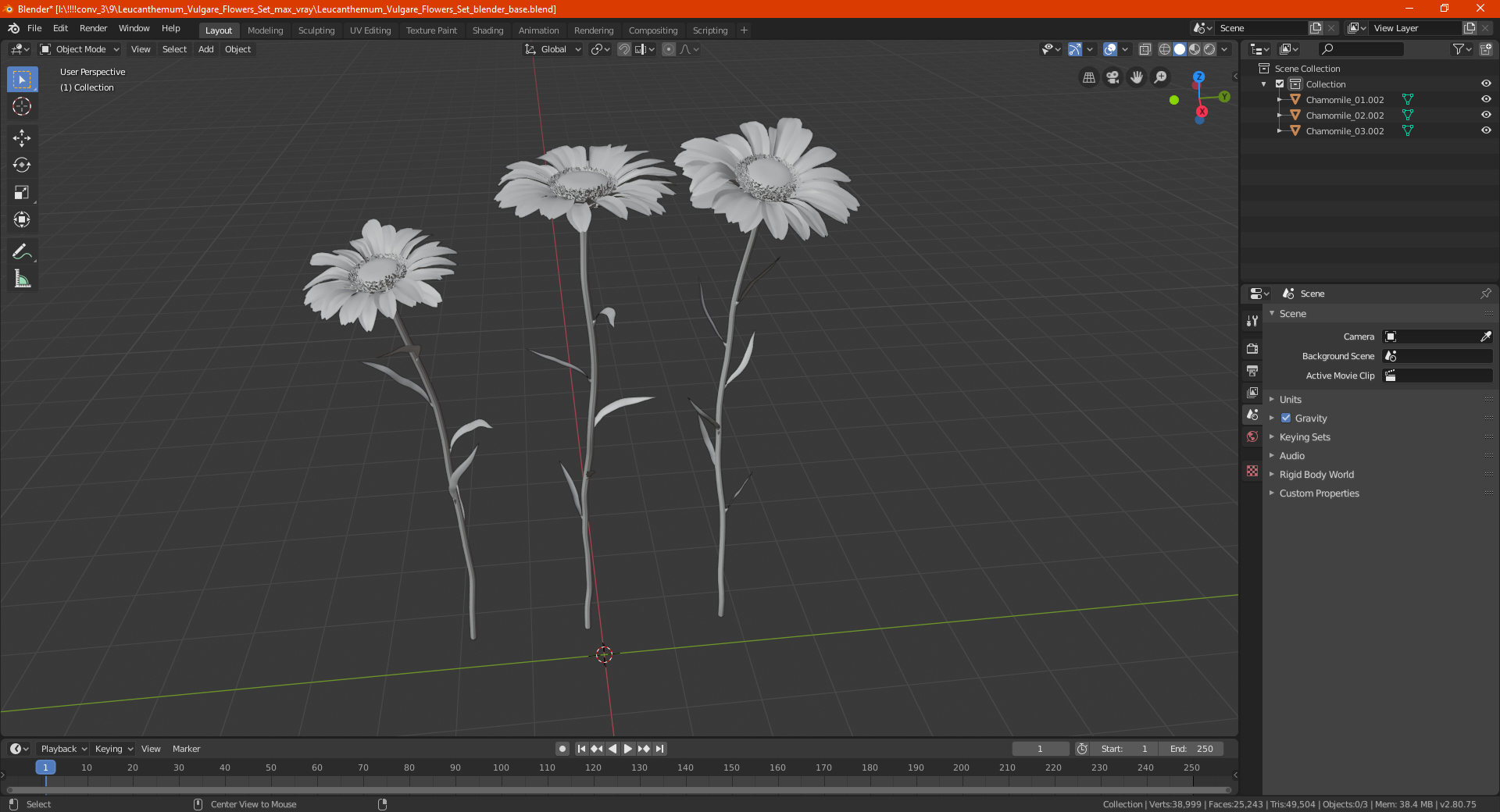The width and height of the screenshot is (1500, 812).
Task: Open the Global transform orientation dropdown
Action: pos(553,49)
